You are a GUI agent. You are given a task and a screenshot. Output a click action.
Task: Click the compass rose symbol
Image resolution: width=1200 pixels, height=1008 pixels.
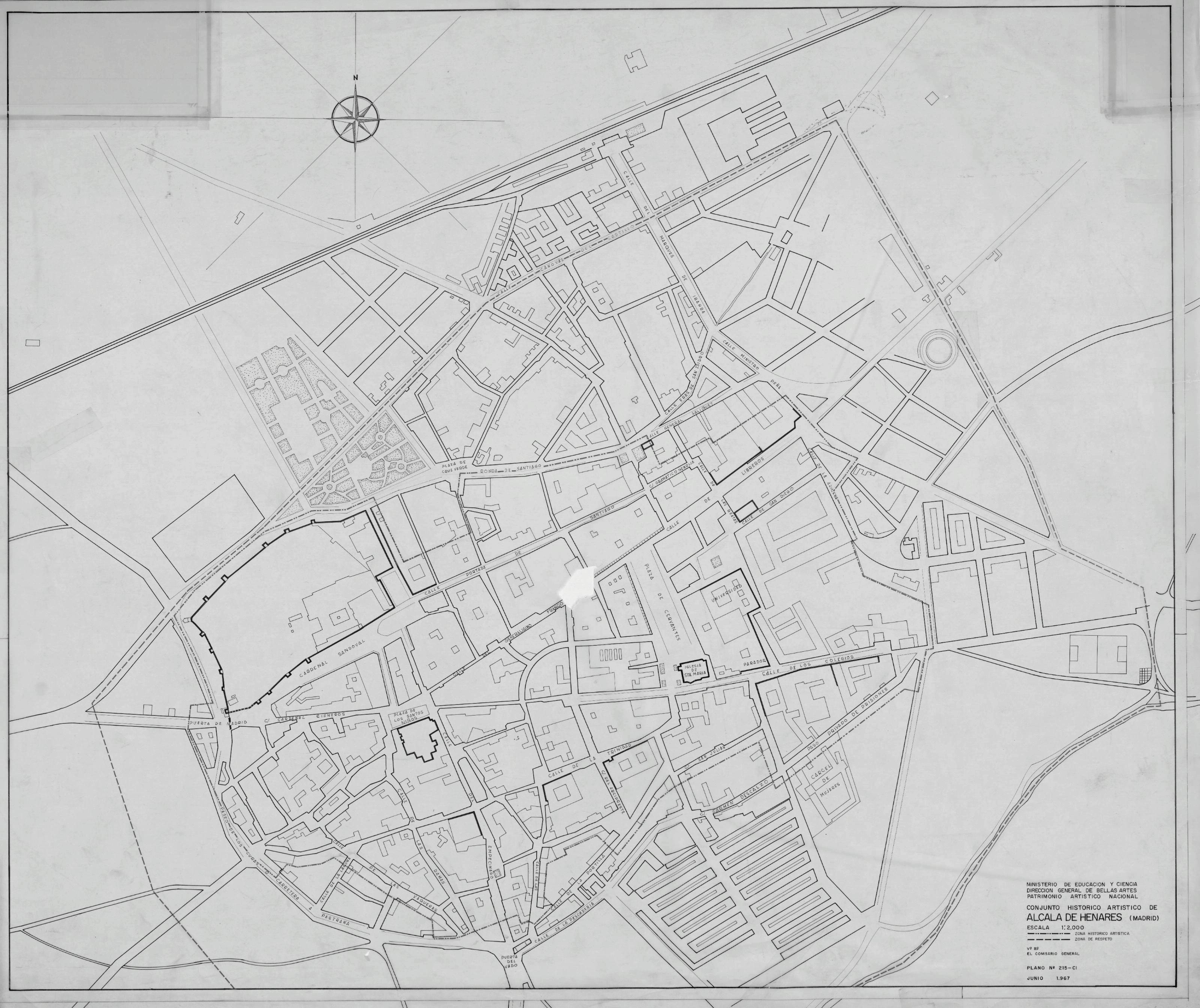355,119
